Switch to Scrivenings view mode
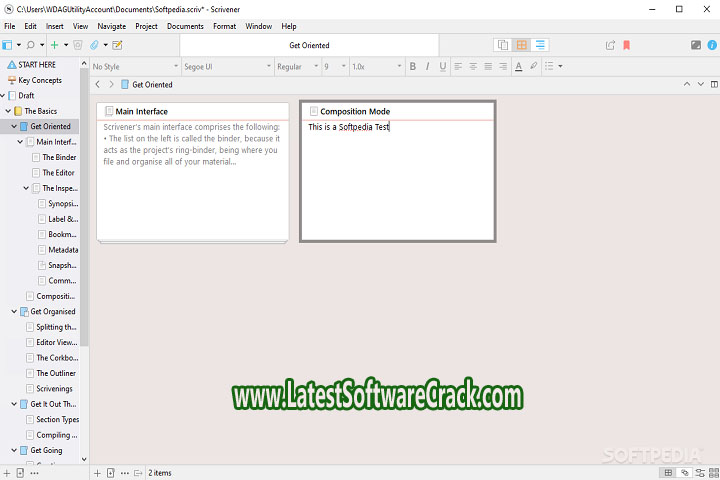This screenshot has width=720, height=480. tap(503, 45)
